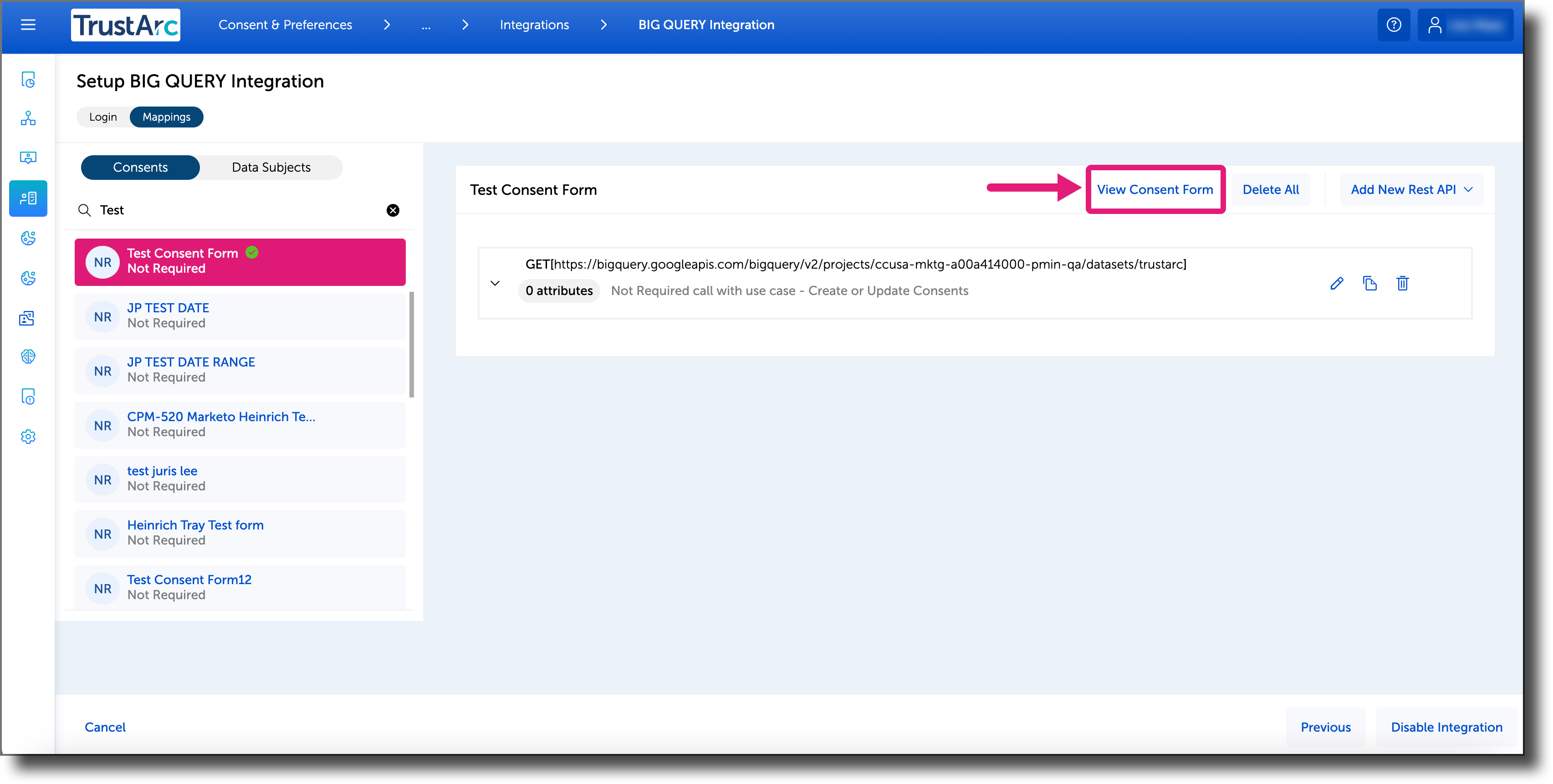
Task: Click NR avatar of JP TEST DATE
Action: coord(102,317)
